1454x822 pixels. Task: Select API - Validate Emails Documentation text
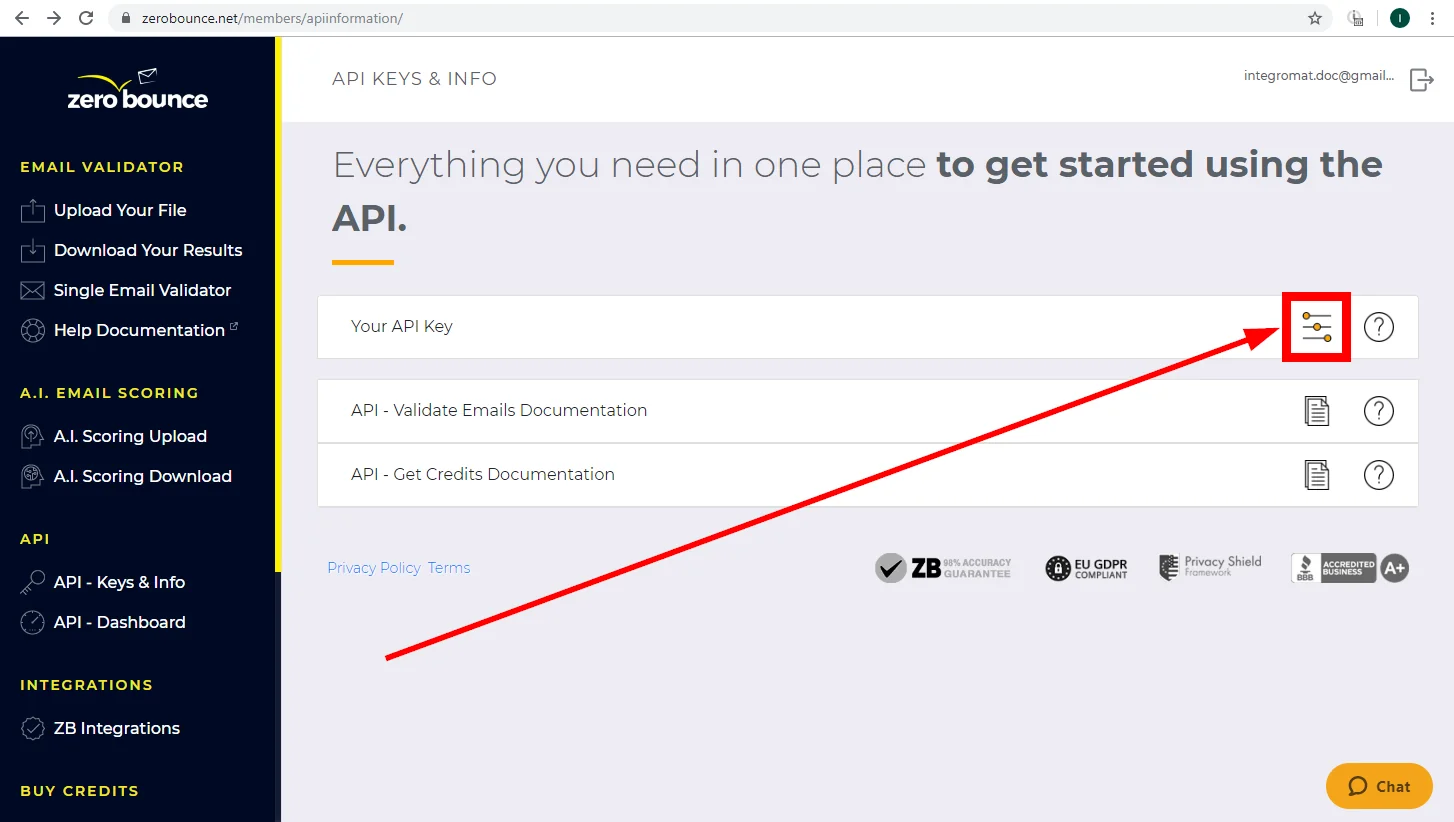tap(499, 410)
